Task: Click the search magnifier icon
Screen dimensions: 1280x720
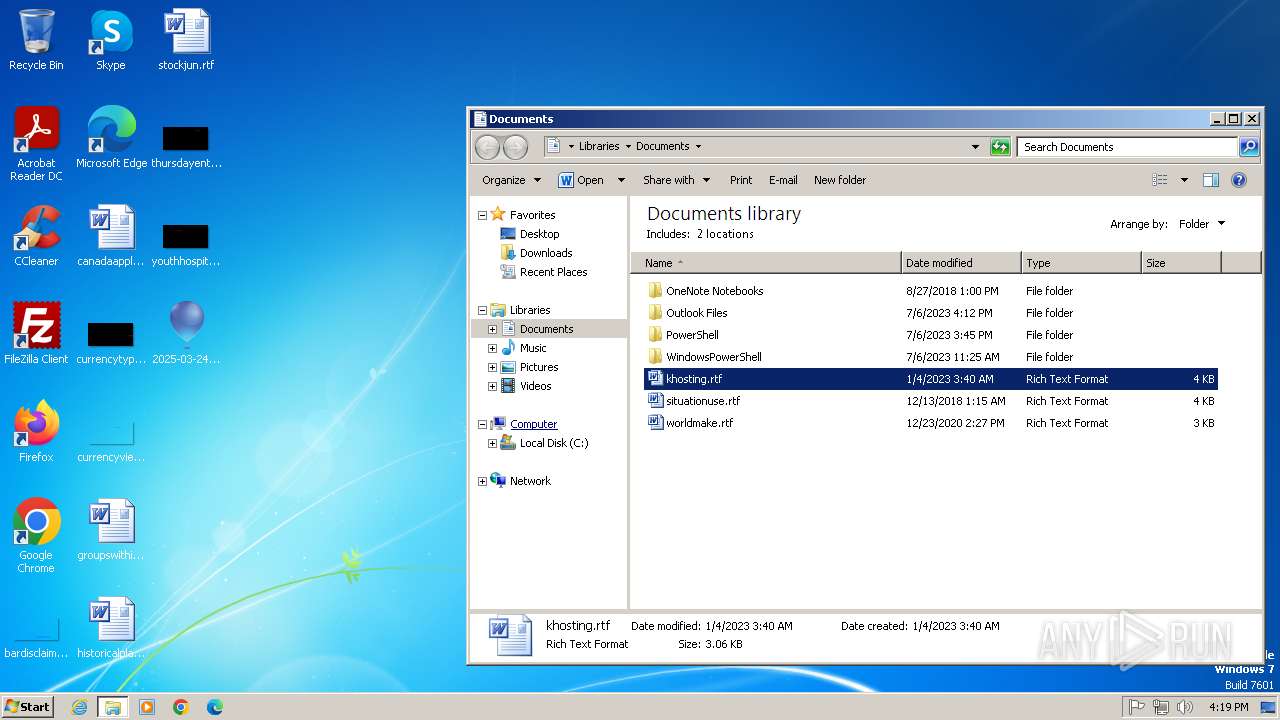Action: tap(1249, 147)
